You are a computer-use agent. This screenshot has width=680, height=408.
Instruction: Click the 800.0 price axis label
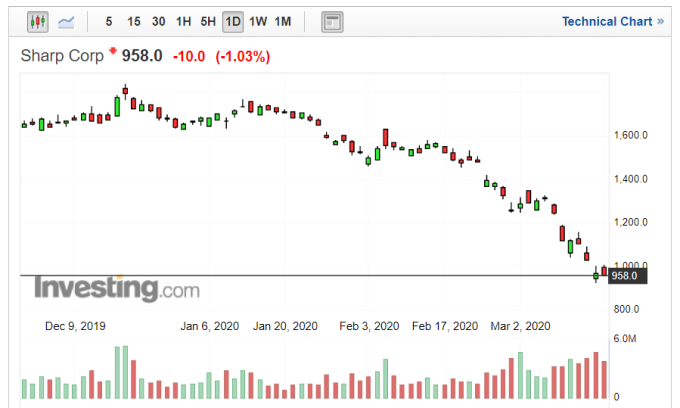[x=626, y=309]
